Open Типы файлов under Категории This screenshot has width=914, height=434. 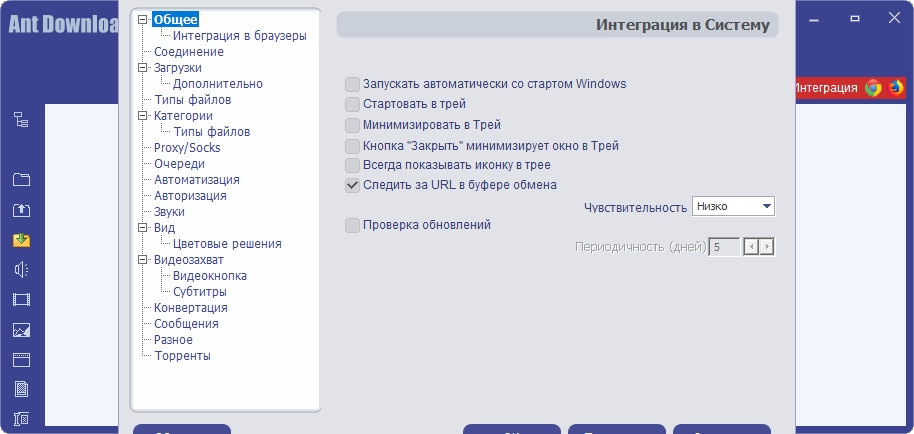coord(212,132)
